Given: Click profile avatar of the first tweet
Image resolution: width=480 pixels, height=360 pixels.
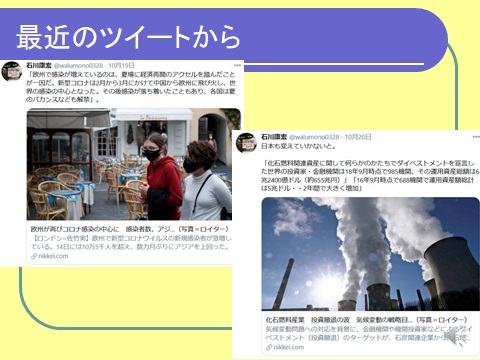Looking at the screenshot, I should coord(12,71).
